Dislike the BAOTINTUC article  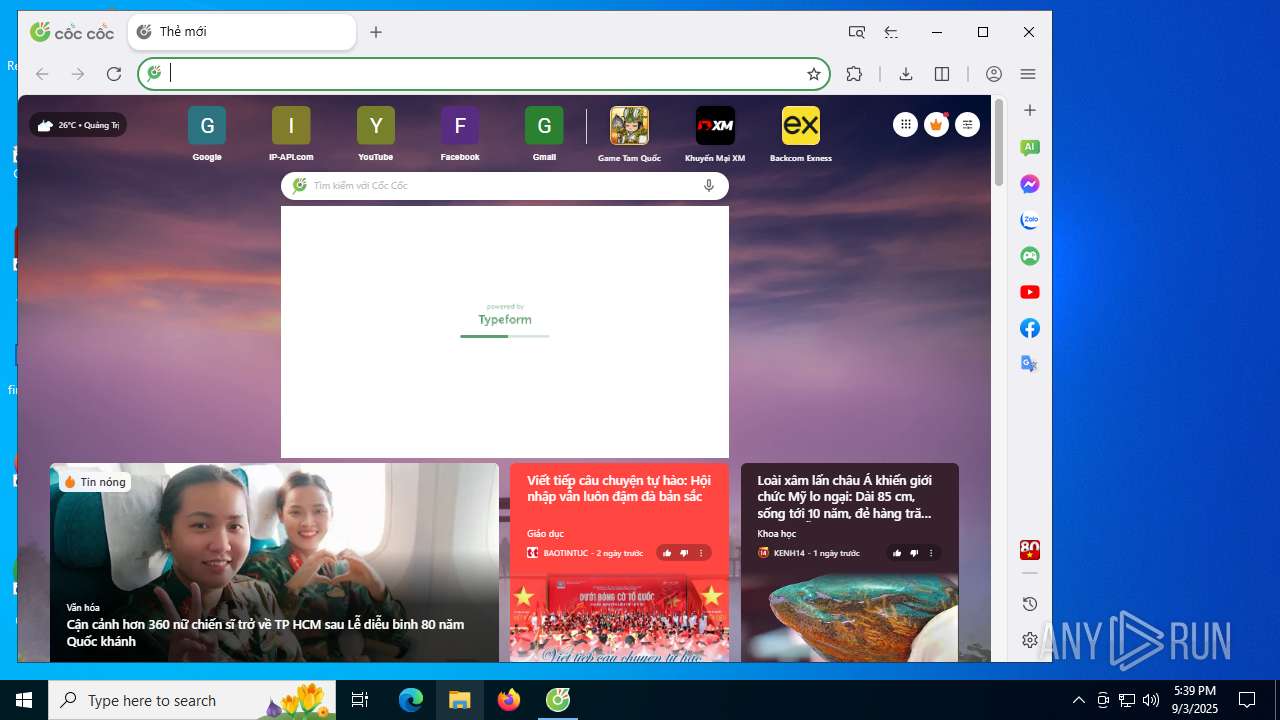click(684, 553)
